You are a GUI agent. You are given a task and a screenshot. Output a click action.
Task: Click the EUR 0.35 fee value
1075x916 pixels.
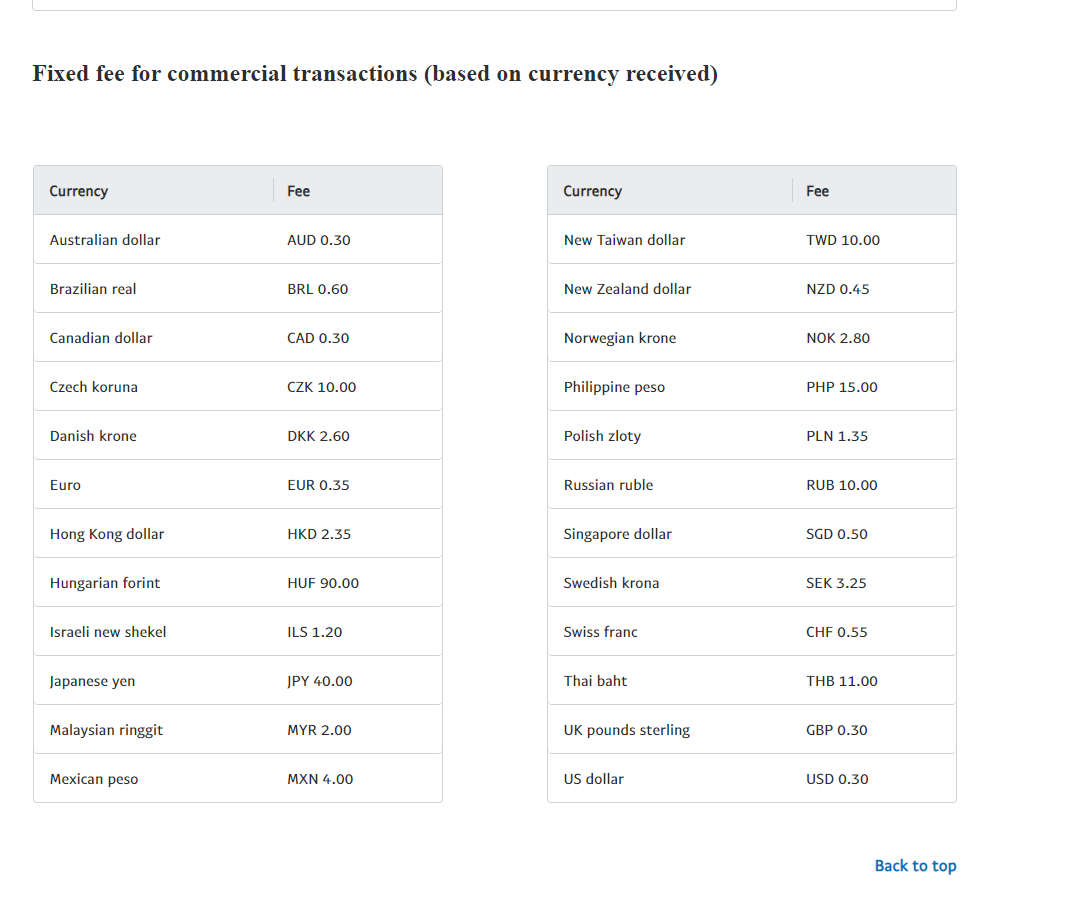click(318, 485)
